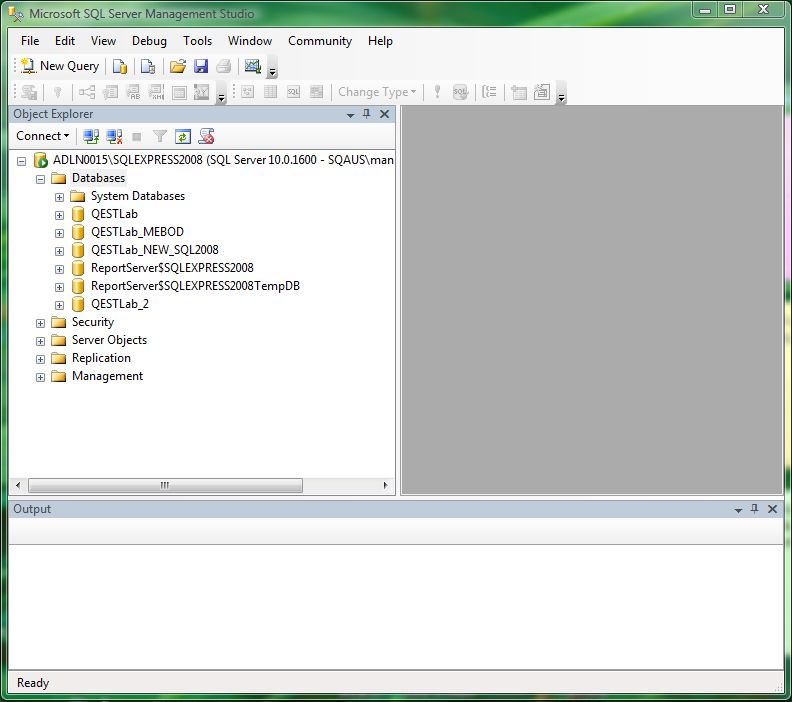Image resolution: width=792 pixels, height=702 pixels.
Task: Click the Object Explorer horizontal scrollbar thumb
Action: pyautogui.click(x=165, y=485)
